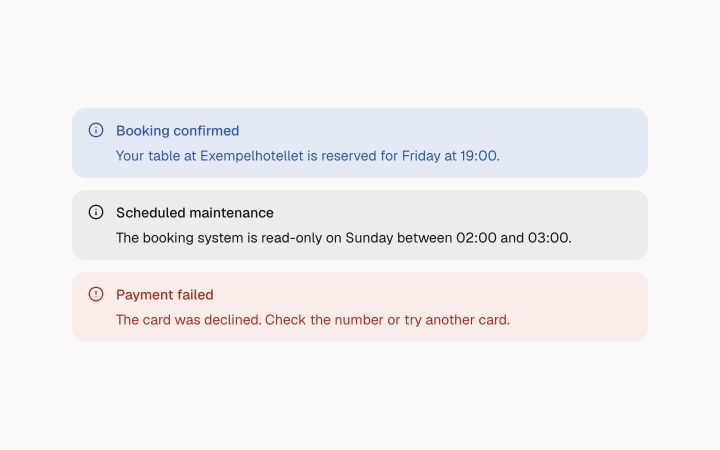Click "Your table at" text in blue alert
The image size is (720, 450).
coord(156,156)
